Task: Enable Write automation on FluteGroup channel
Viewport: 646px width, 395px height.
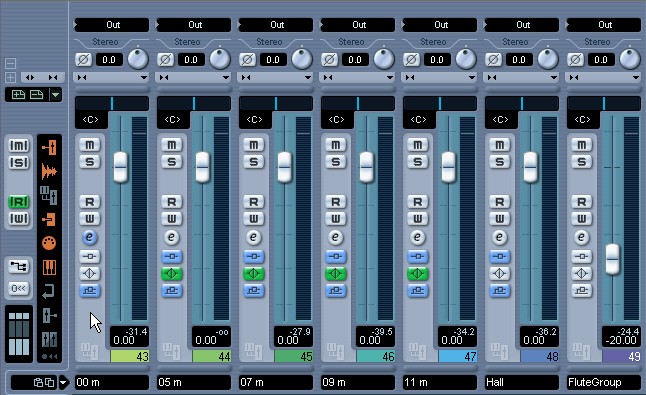Action: point(581,219)
